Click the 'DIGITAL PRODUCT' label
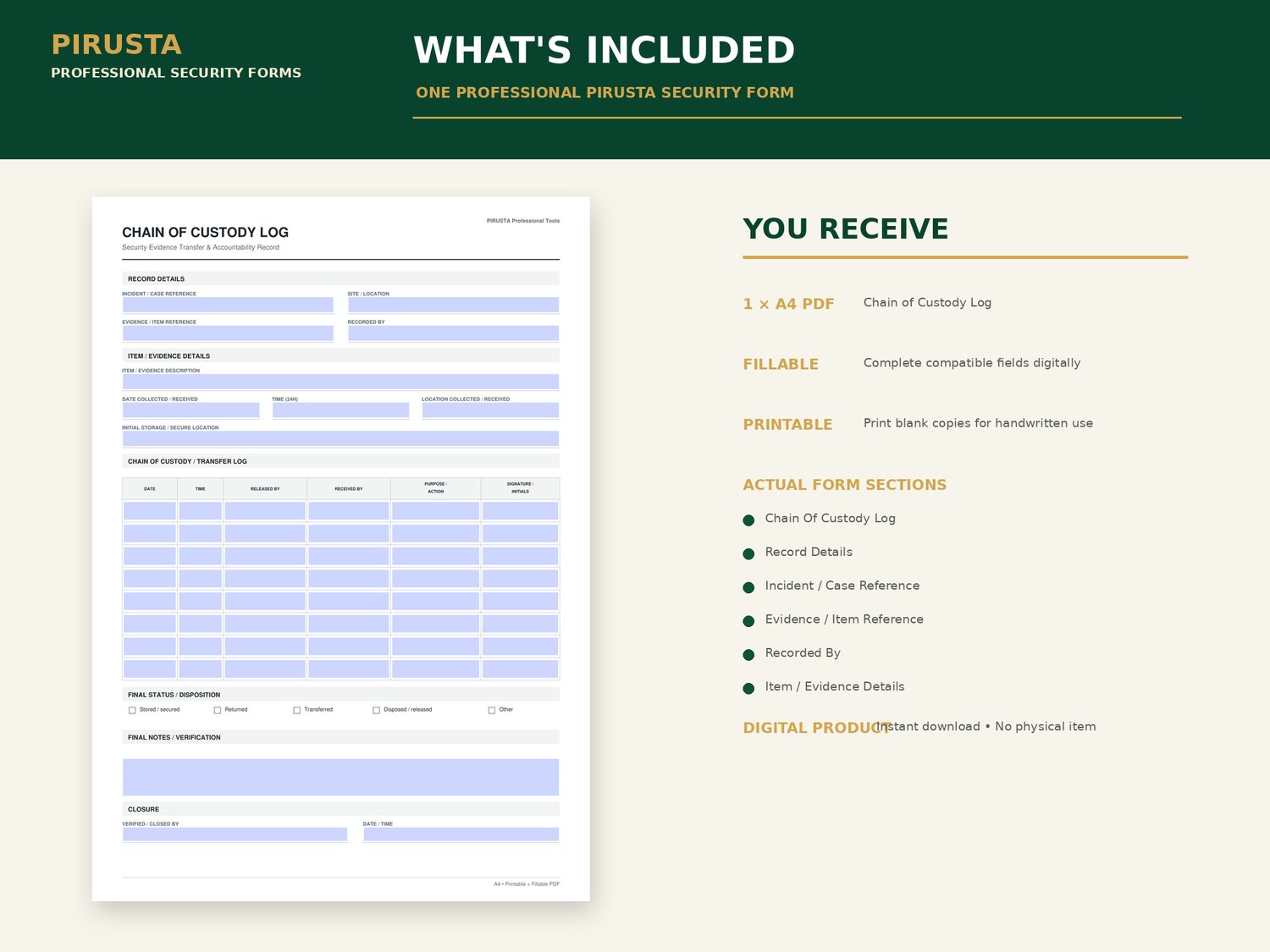Image resolution: width=1270 pixels, height=952 pixels. click(816, 728)
